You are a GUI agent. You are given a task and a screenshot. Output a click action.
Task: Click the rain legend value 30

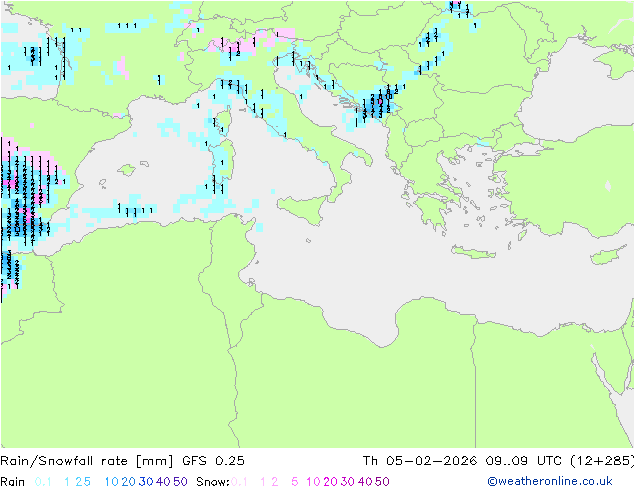[146, 482]
